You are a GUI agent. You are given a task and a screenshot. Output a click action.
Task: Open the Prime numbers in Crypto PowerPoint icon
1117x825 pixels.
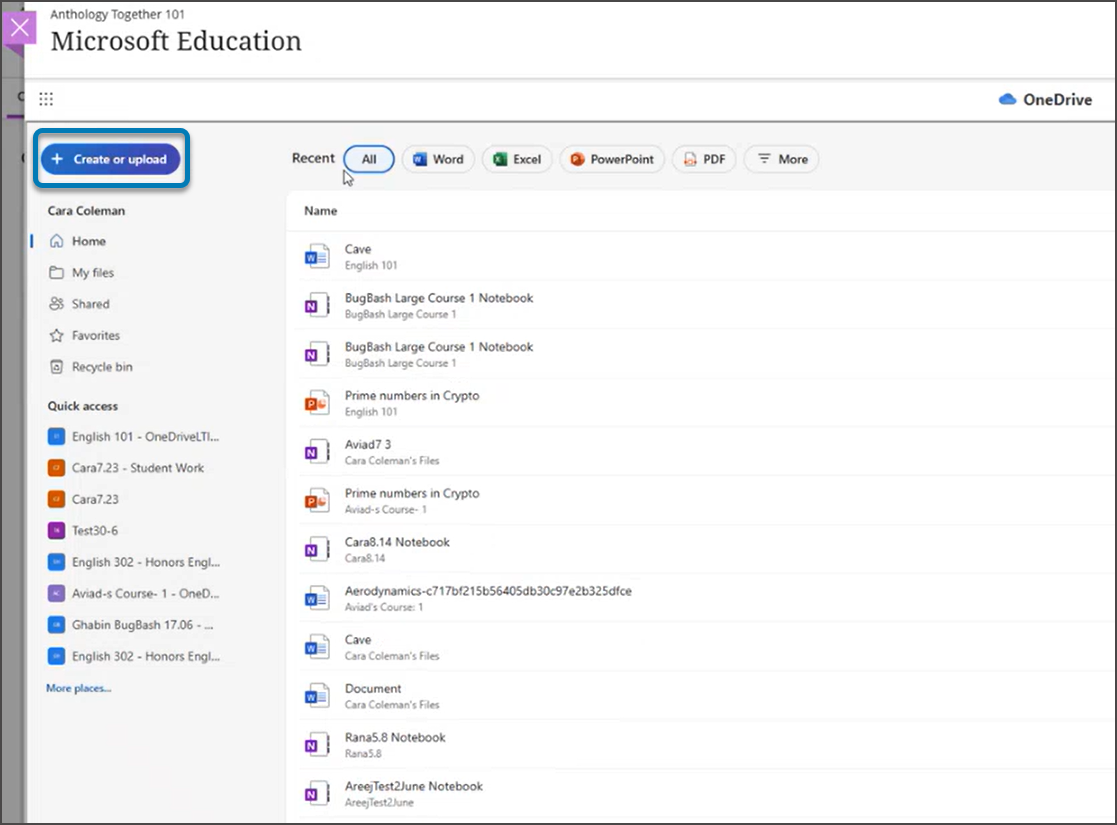coord(316,402)
